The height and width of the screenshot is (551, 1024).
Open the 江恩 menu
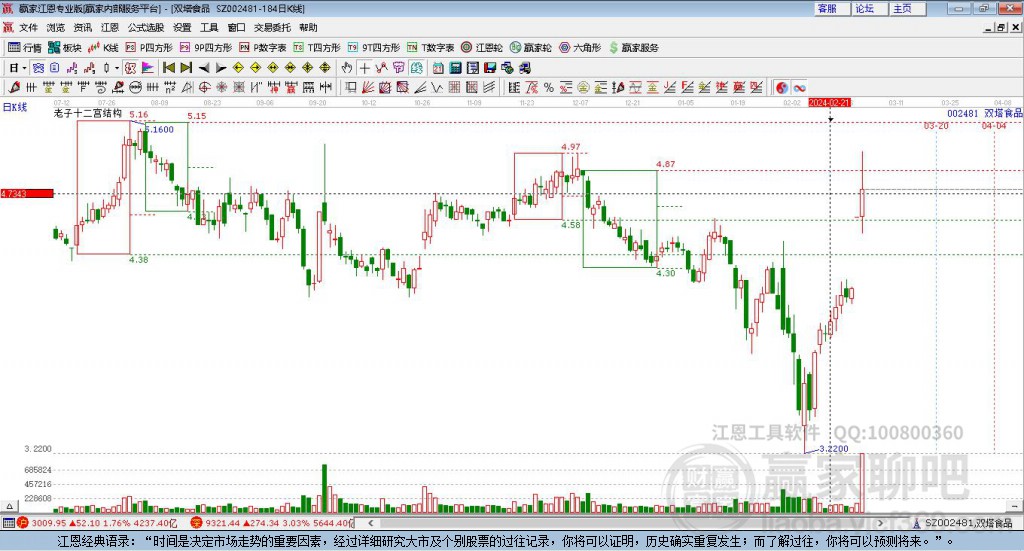pyautogui.click(x=110, y=27)
